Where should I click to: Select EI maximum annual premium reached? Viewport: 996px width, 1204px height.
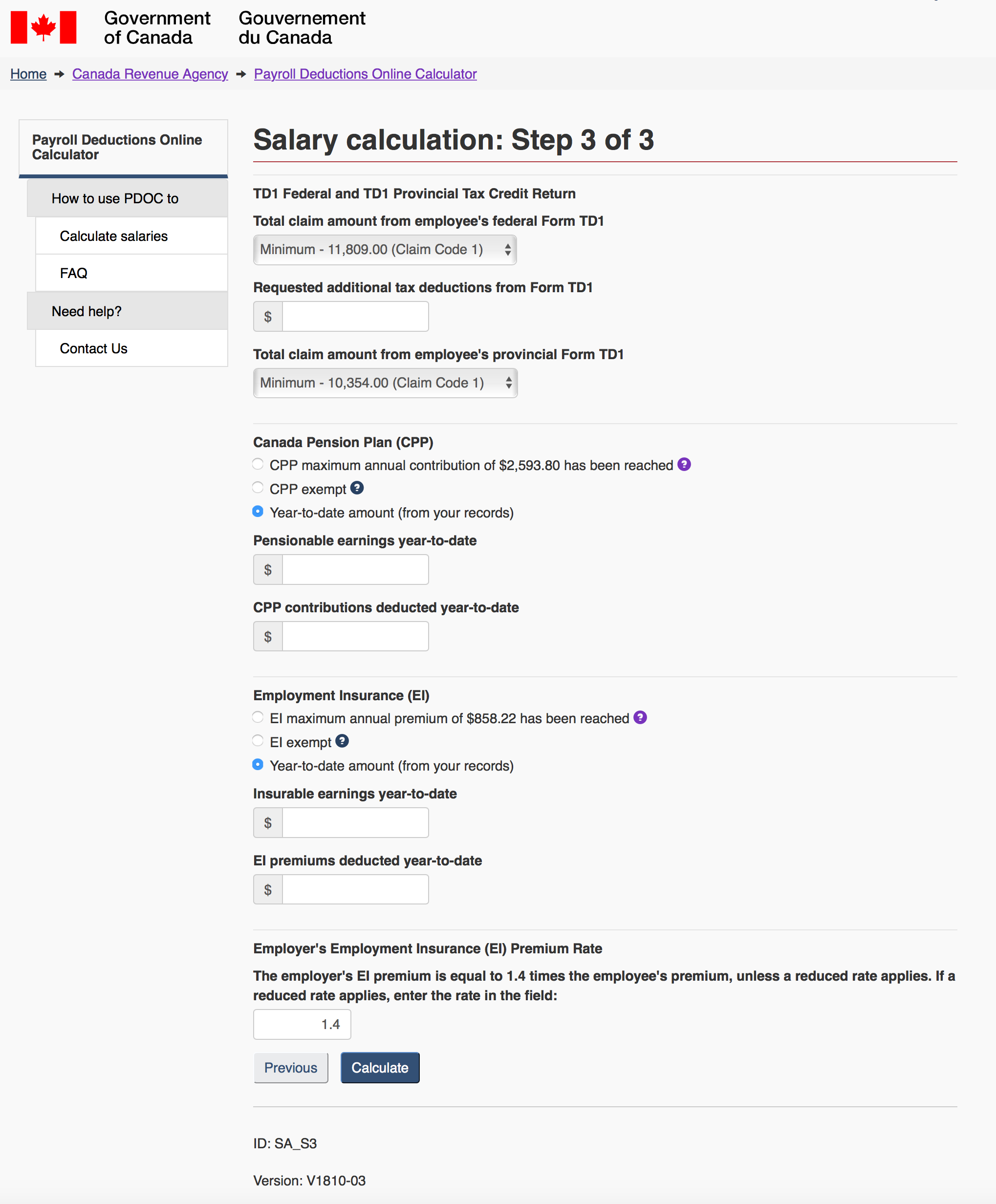tap(258, 717)
